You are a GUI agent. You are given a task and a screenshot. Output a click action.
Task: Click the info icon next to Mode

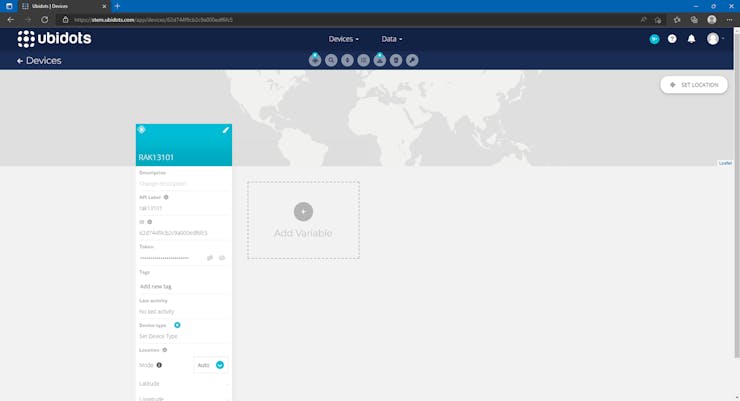[159, 365]
